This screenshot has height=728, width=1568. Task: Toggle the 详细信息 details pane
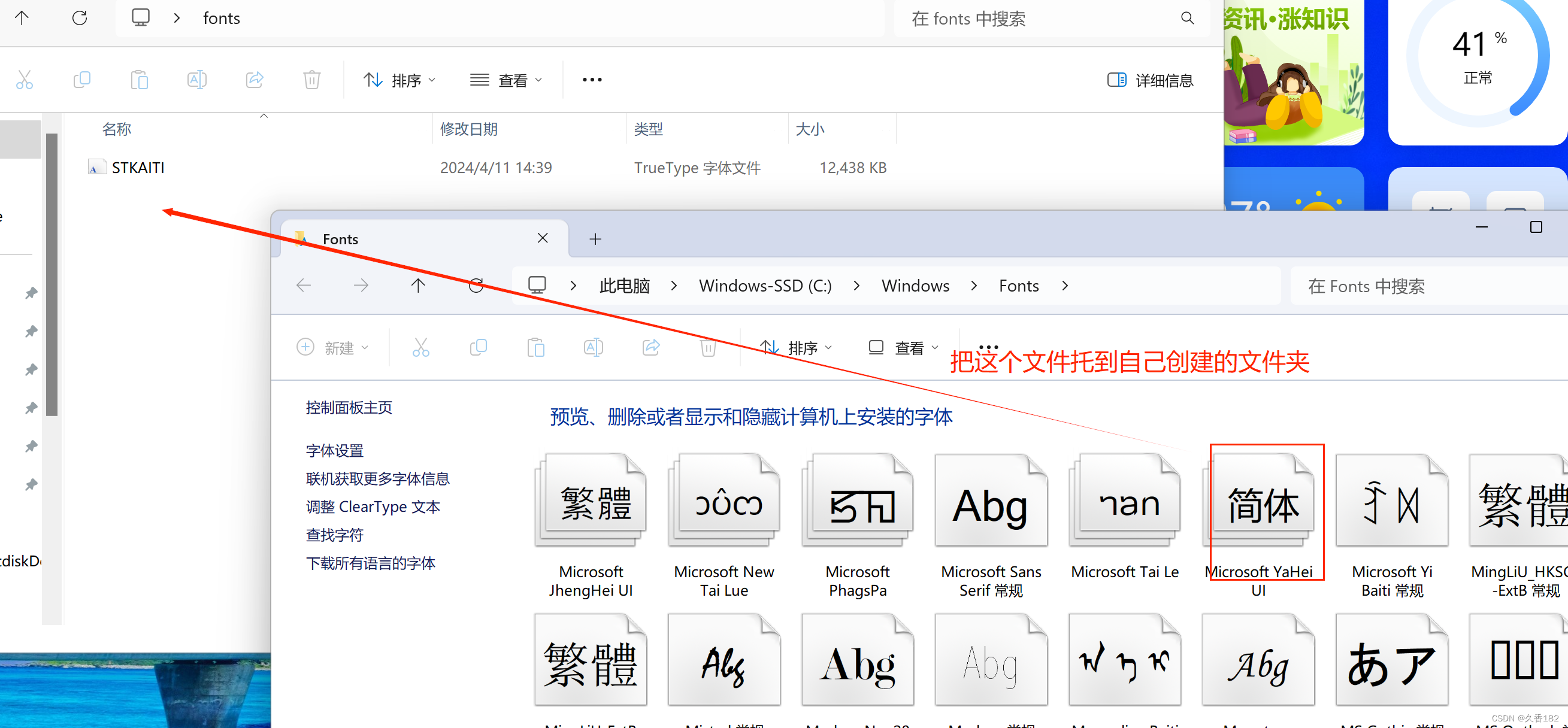(x=1151, y=80)
